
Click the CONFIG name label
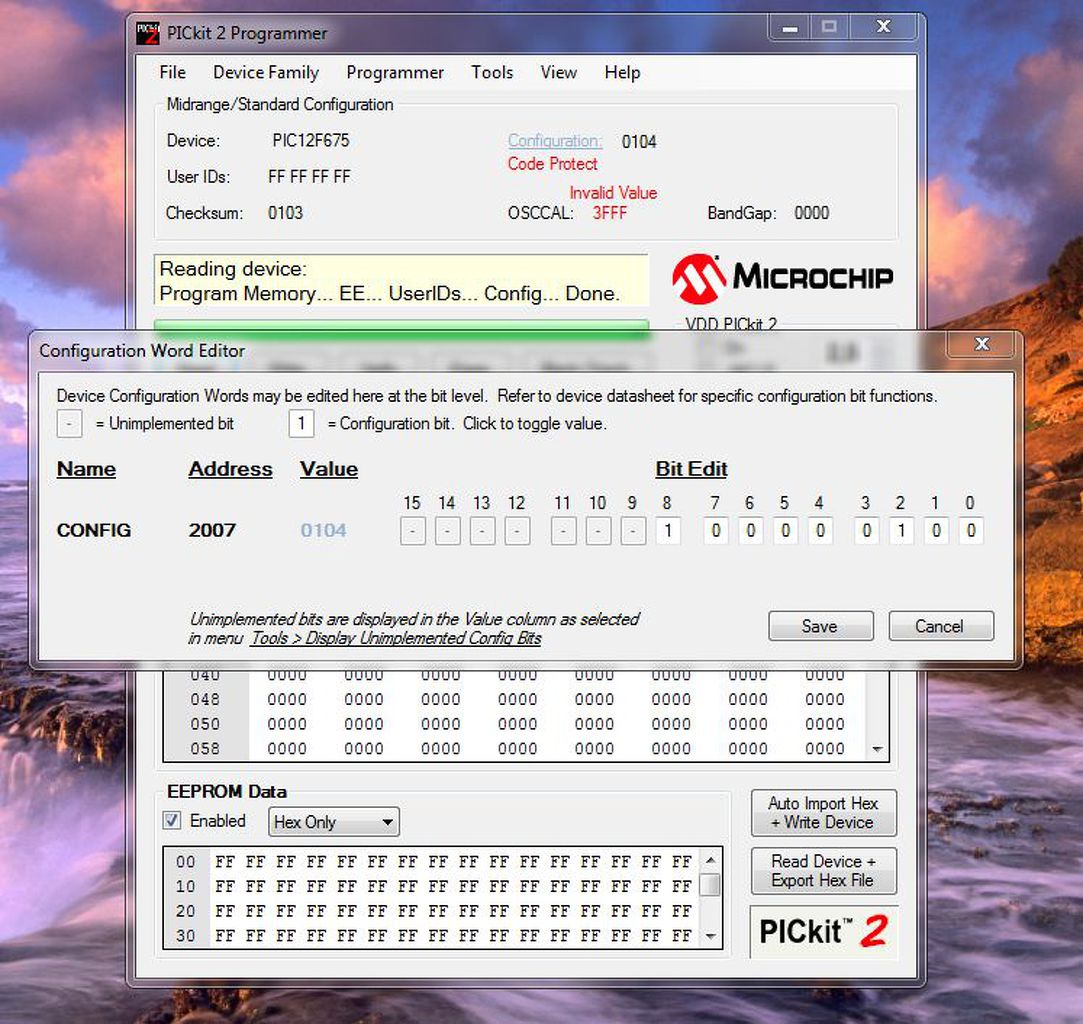(x=94, y=530)
